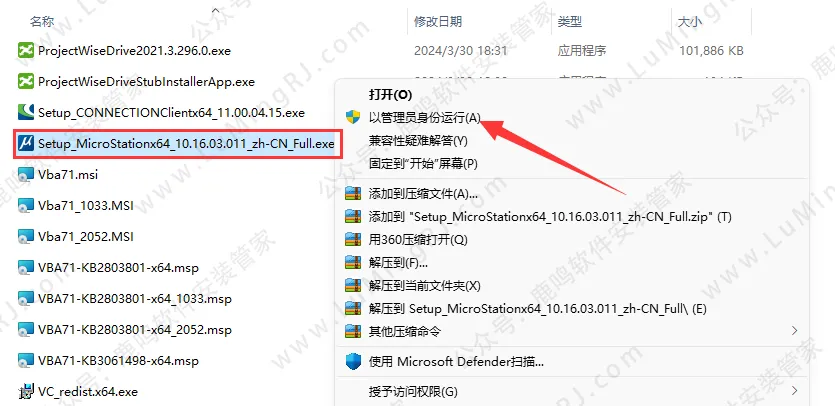Collapse the column sort arrow above 名称
The image size is (835, 406).
point(215,10)
